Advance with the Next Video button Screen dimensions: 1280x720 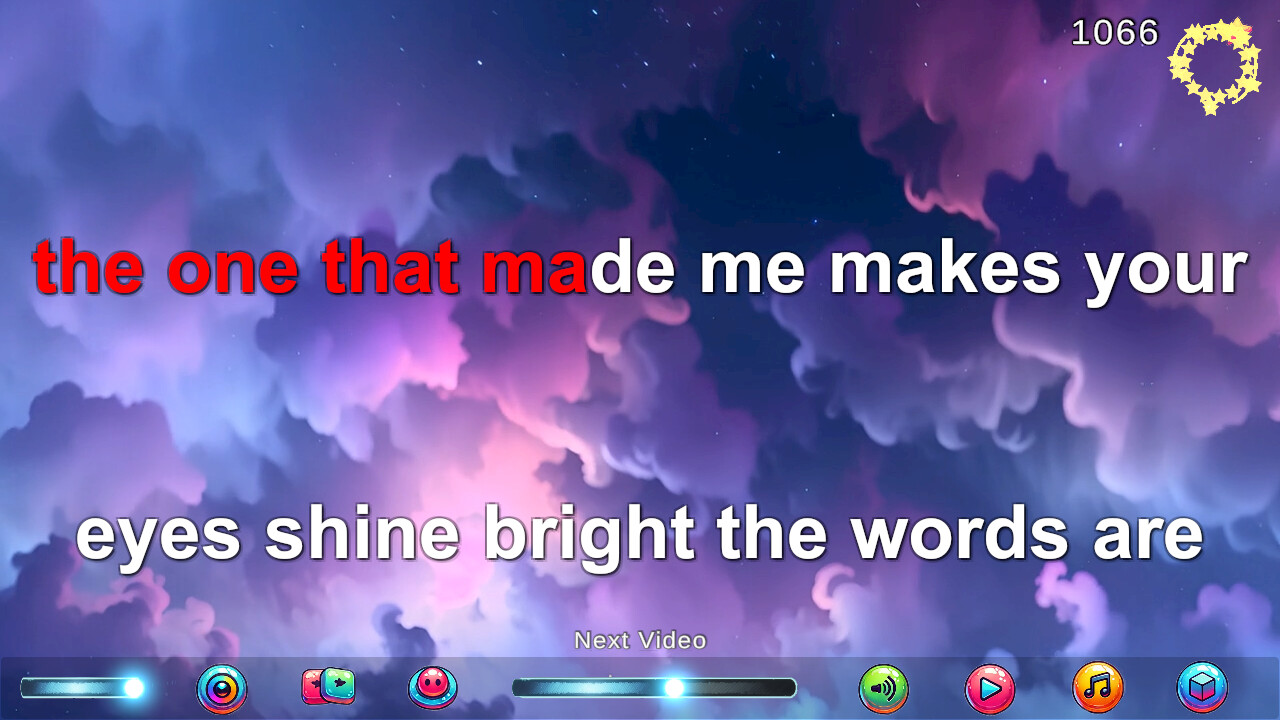point(639,639)
